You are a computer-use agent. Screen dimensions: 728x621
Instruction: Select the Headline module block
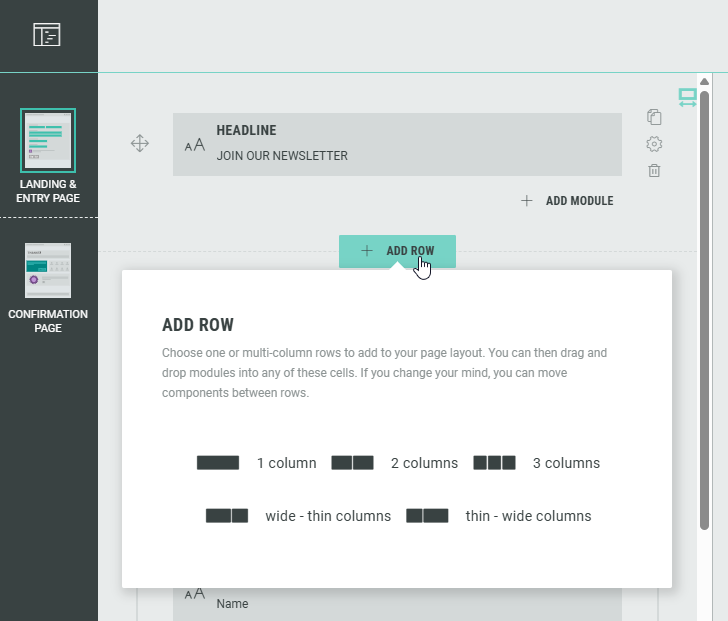(x=397, y=144)
